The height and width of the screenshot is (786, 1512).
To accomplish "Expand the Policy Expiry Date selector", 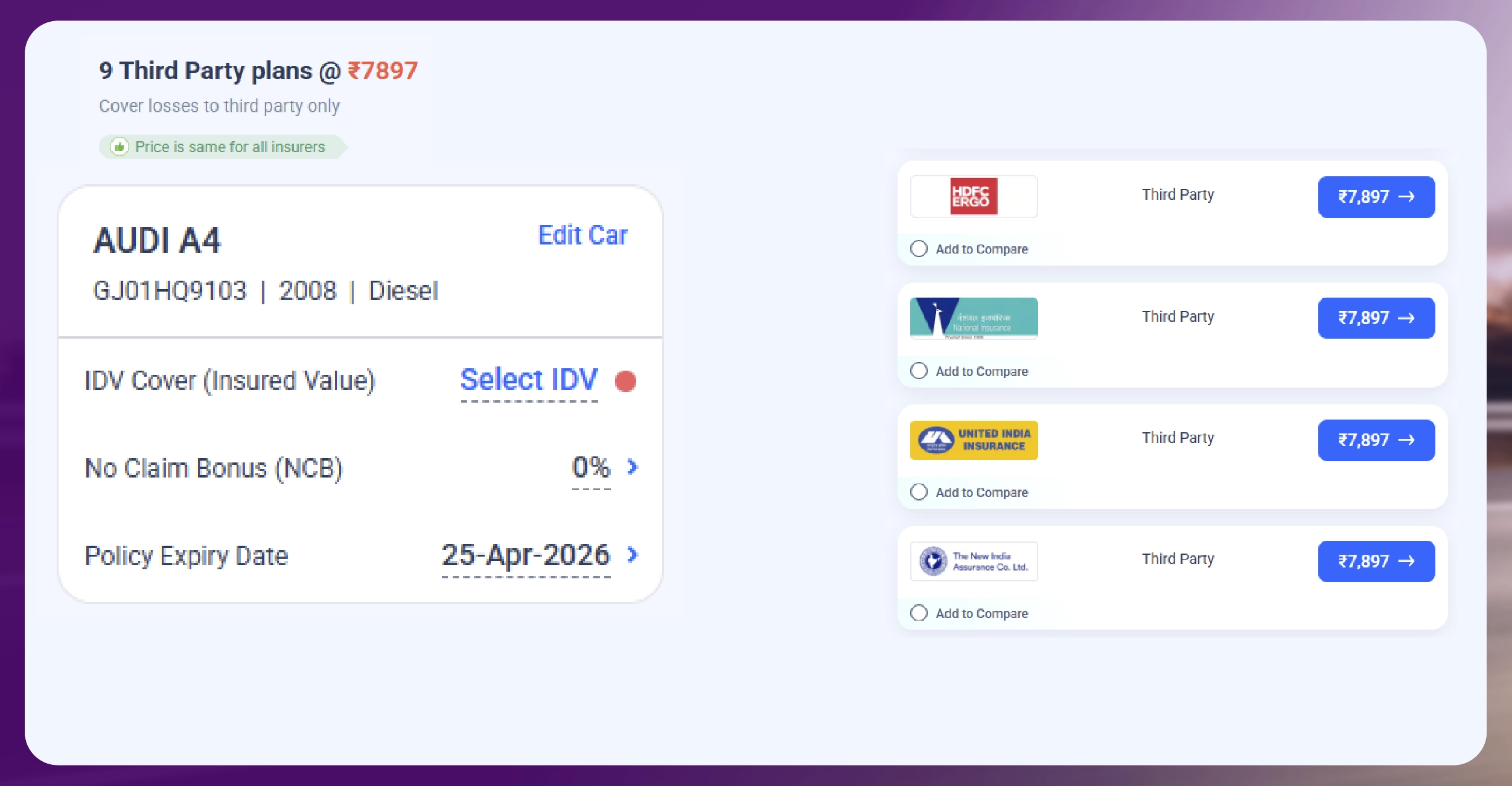I will 631,555.
